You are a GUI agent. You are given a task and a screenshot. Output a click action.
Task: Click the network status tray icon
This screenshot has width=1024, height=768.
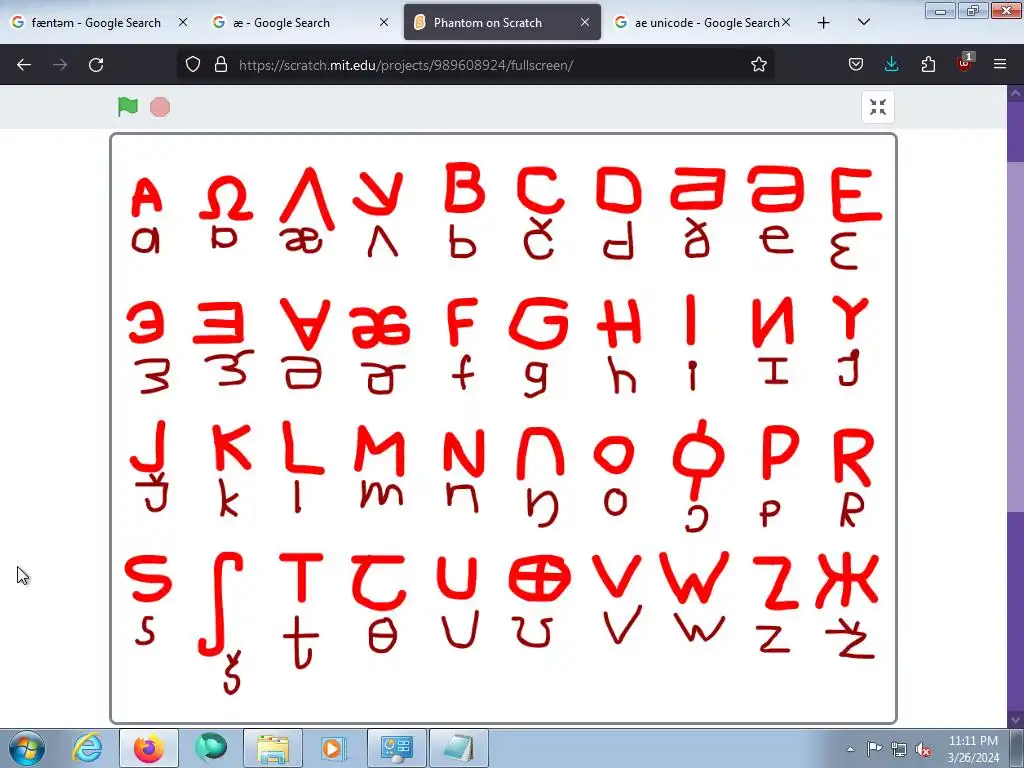(x=899, y=749)
